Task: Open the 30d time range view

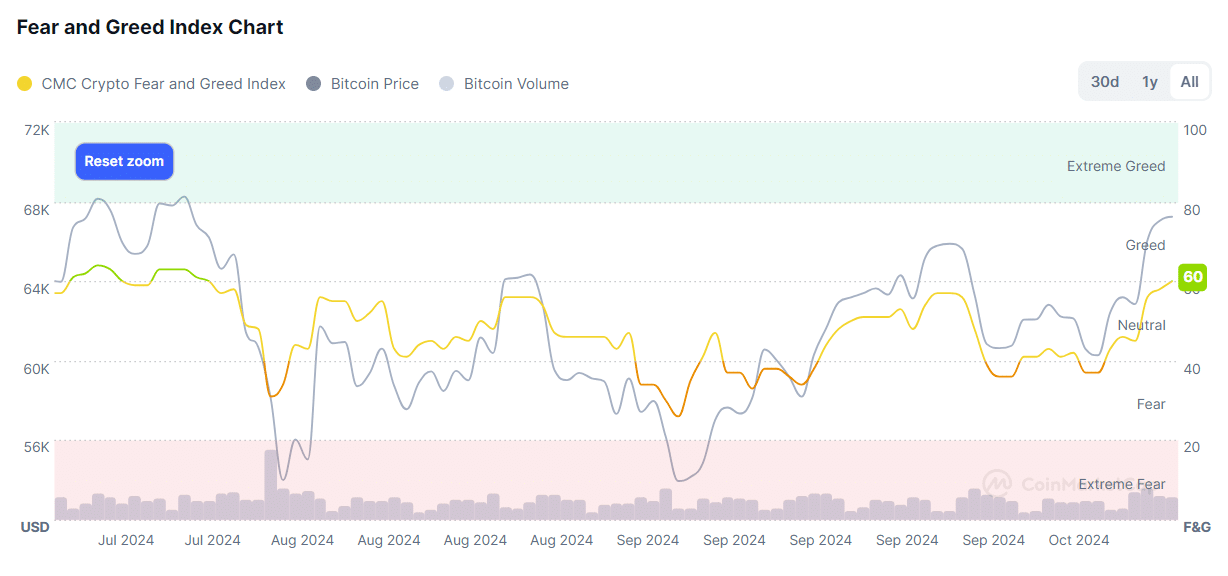Action: [1104, 82]
